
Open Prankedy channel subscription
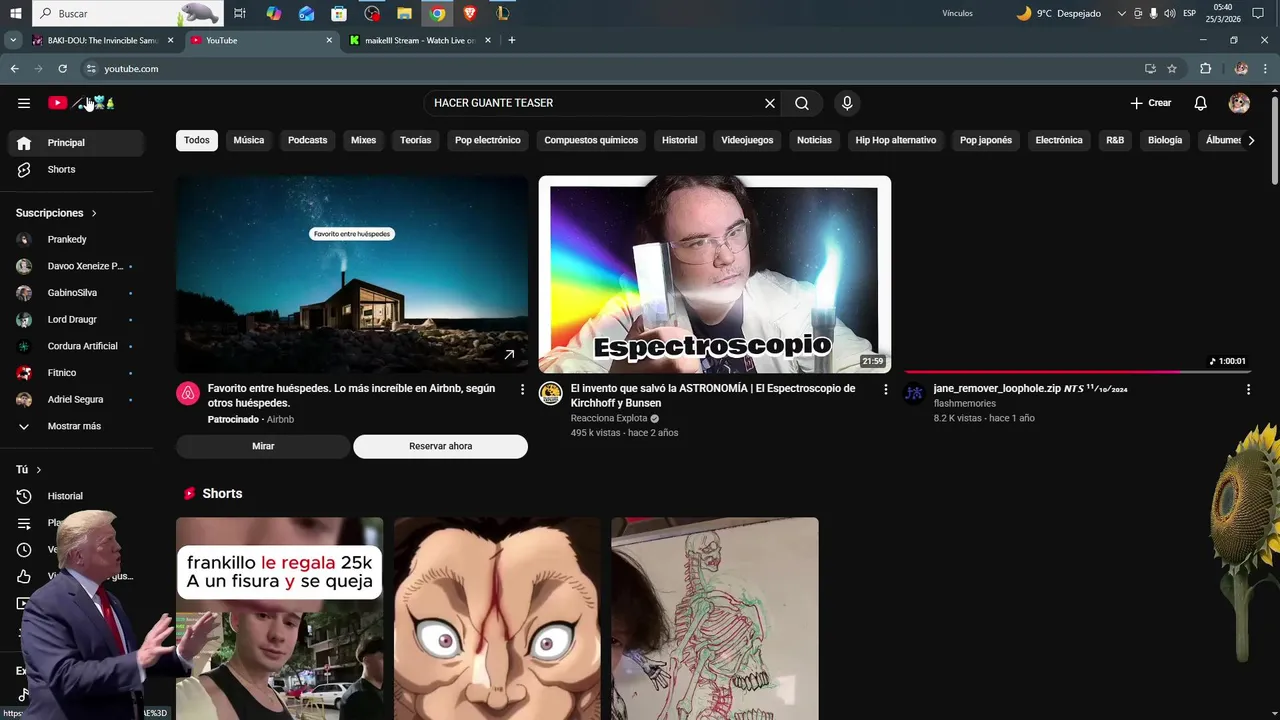pos(76,240)
